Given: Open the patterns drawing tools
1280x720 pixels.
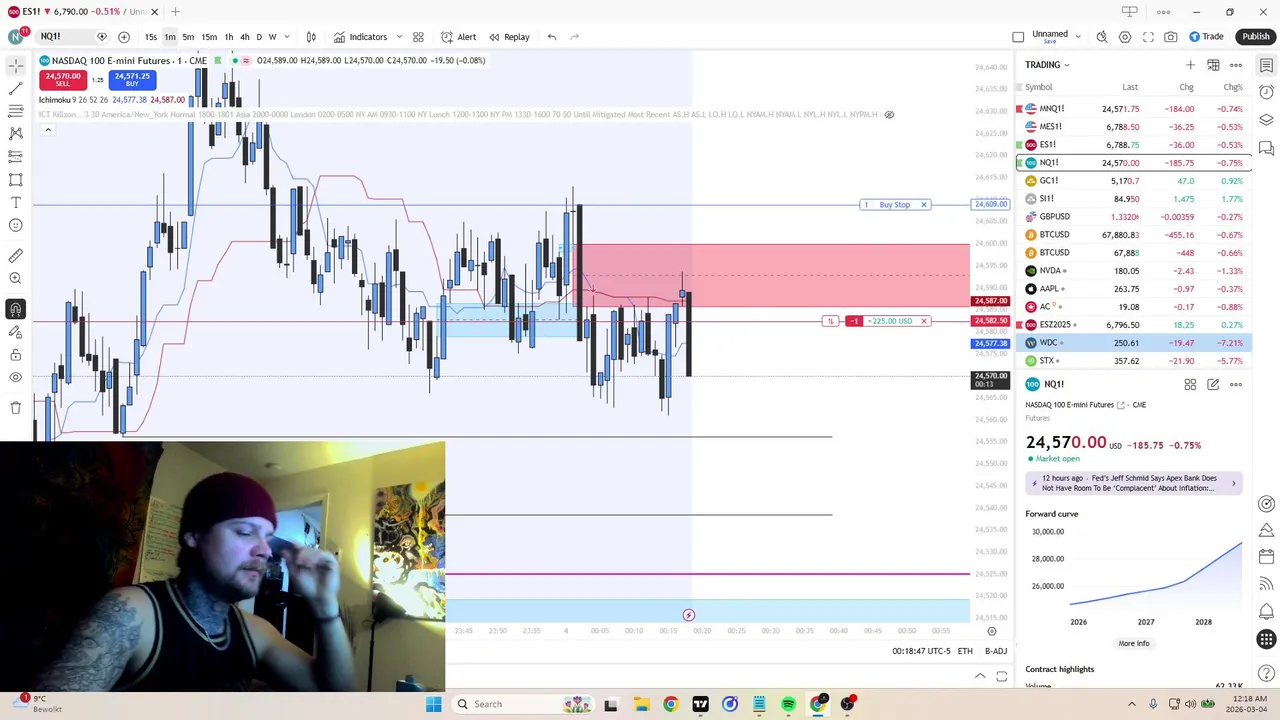Looking at the screenshot, I should pyautogui.click(x=15, y=133).
